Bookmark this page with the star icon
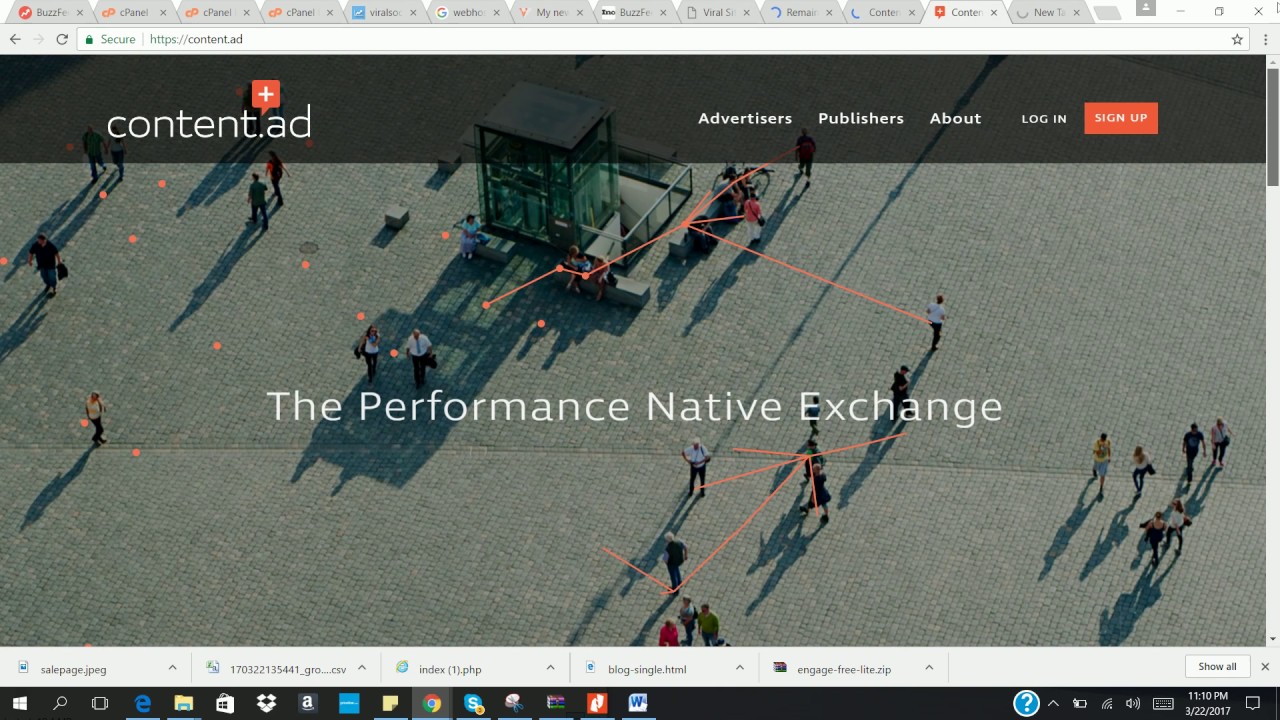The image size is (1280, 720). (1237, 39)
